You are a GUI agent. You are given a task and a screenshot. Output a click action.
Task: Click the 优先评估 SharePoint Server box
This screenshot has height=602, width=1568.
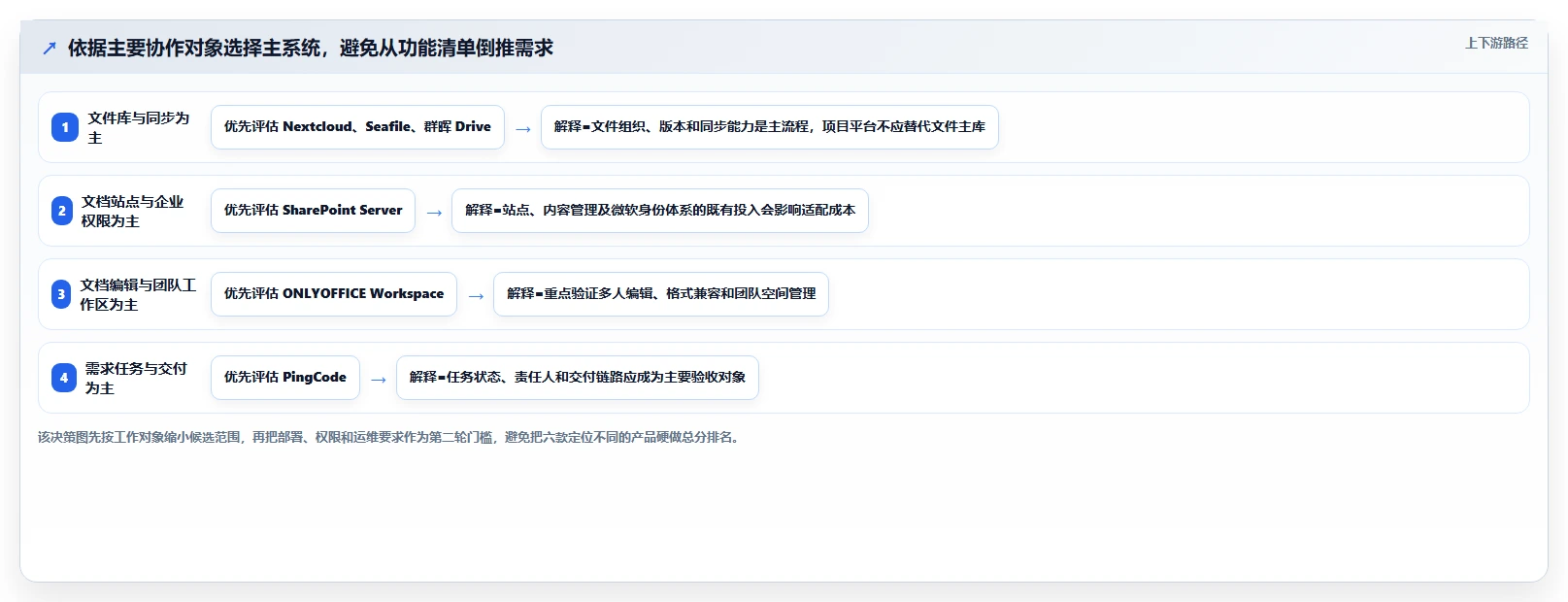tap(313, 211)
